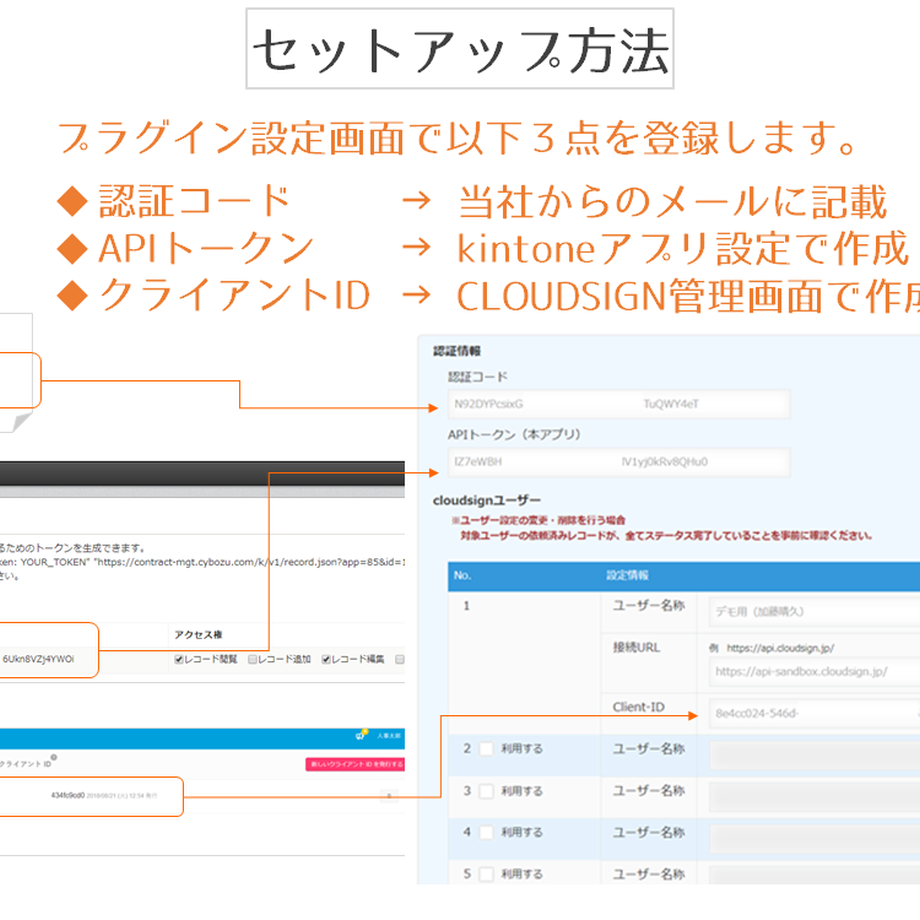Click the disabled ユーザー名称 field in row 5

[x=814, y=875]
